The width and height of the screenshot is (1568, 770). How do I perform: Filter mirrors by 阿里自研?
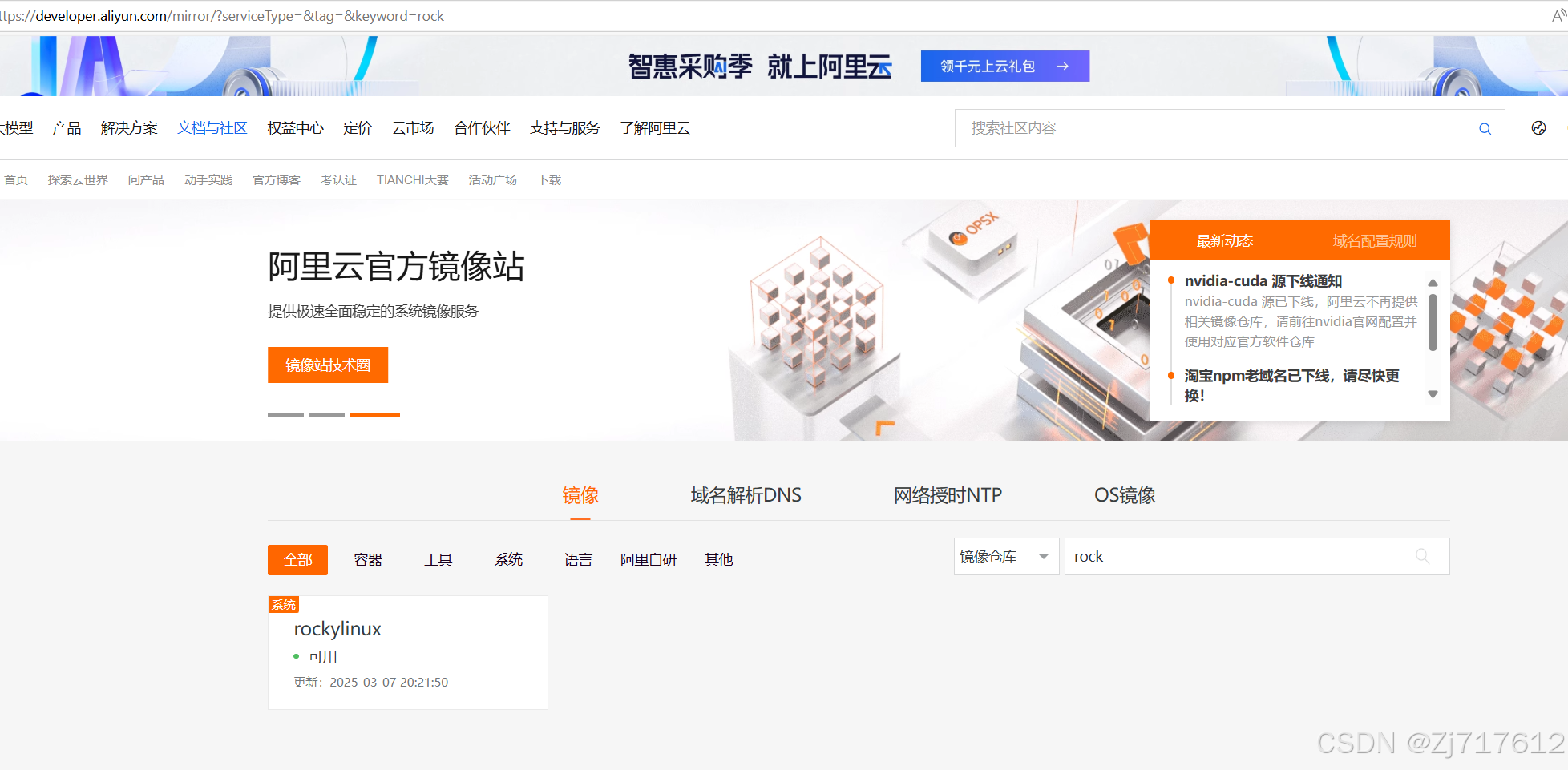649,559
